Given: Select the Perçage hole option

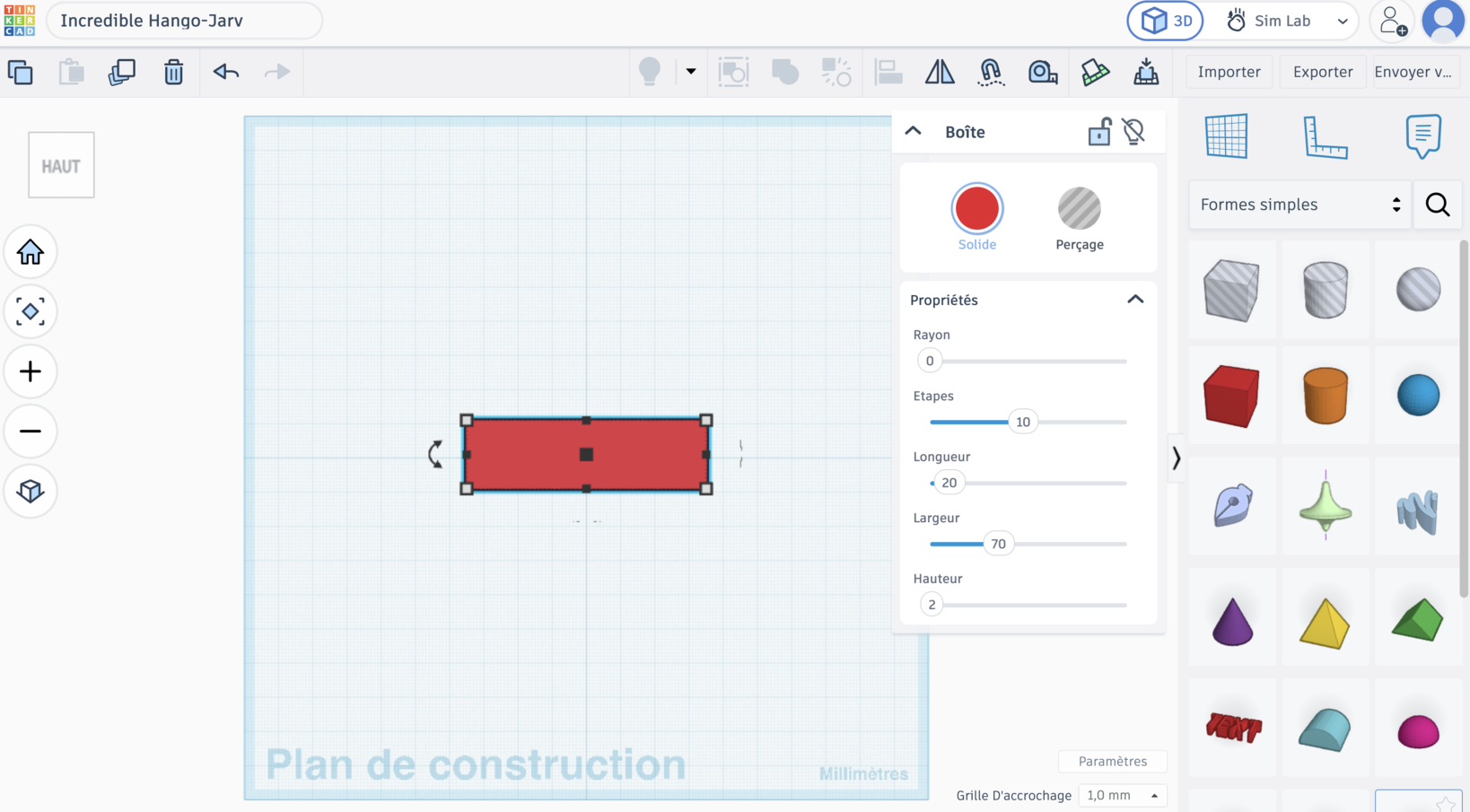Looking at the screenshot, I should (x=1080, y=209).
